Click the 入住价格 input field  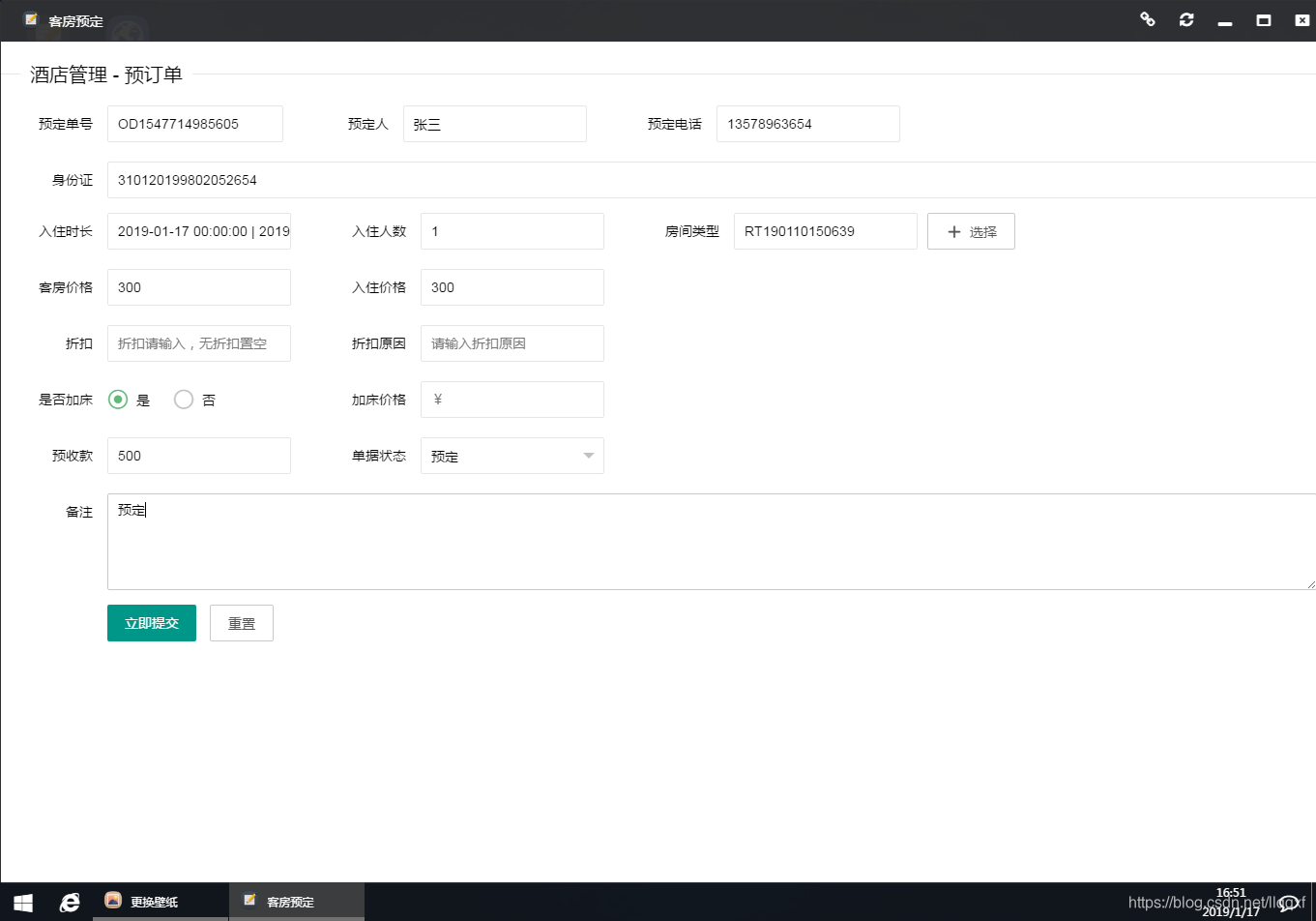coord(512,287)
